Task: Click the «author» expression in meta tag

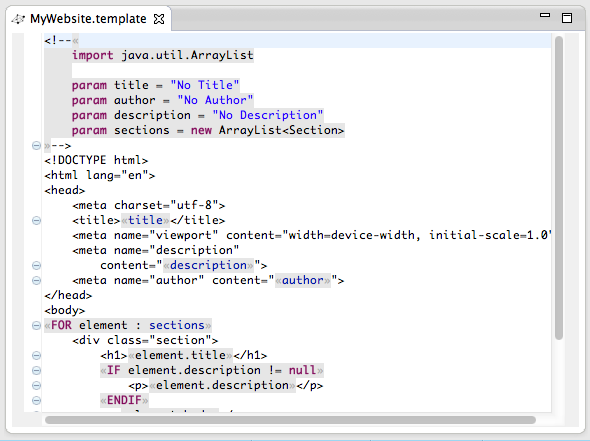Action: click(x=303, y=280)
